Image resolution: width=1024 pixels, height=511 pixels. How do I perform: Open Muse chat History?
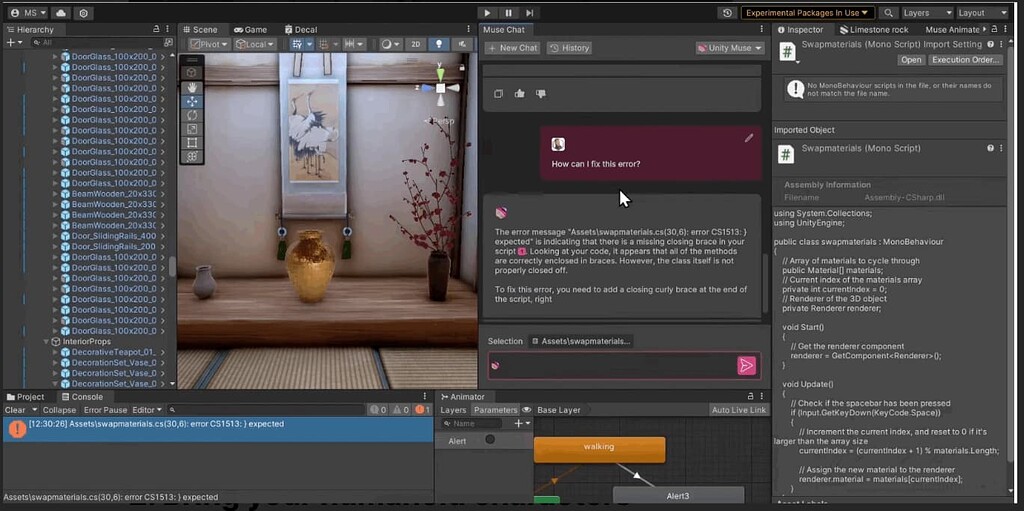tap(569, 48)
